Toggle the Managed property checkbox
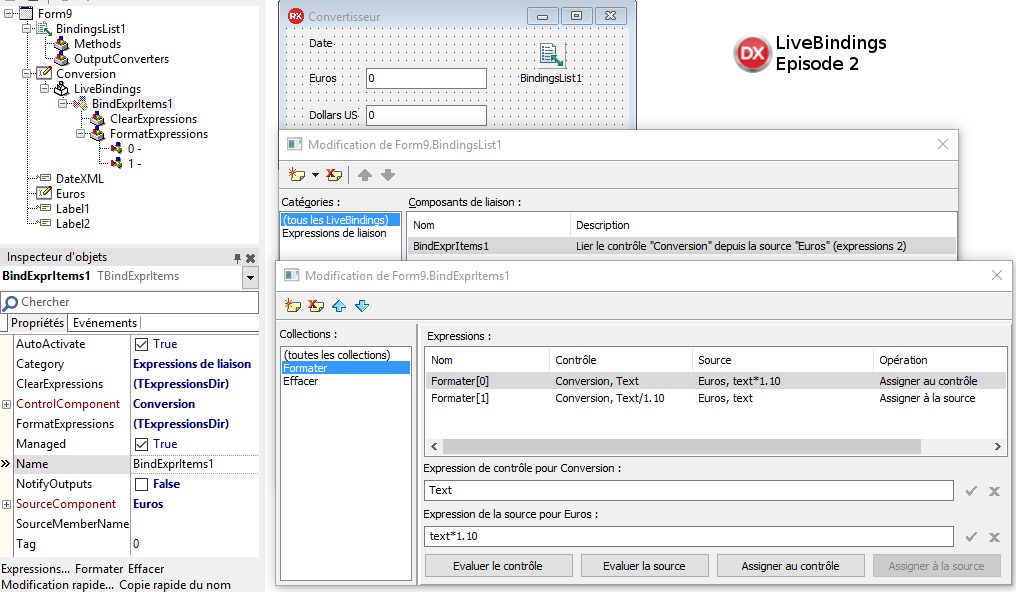The width and height of the screenshot is (1016, 592). pos(141,444)
